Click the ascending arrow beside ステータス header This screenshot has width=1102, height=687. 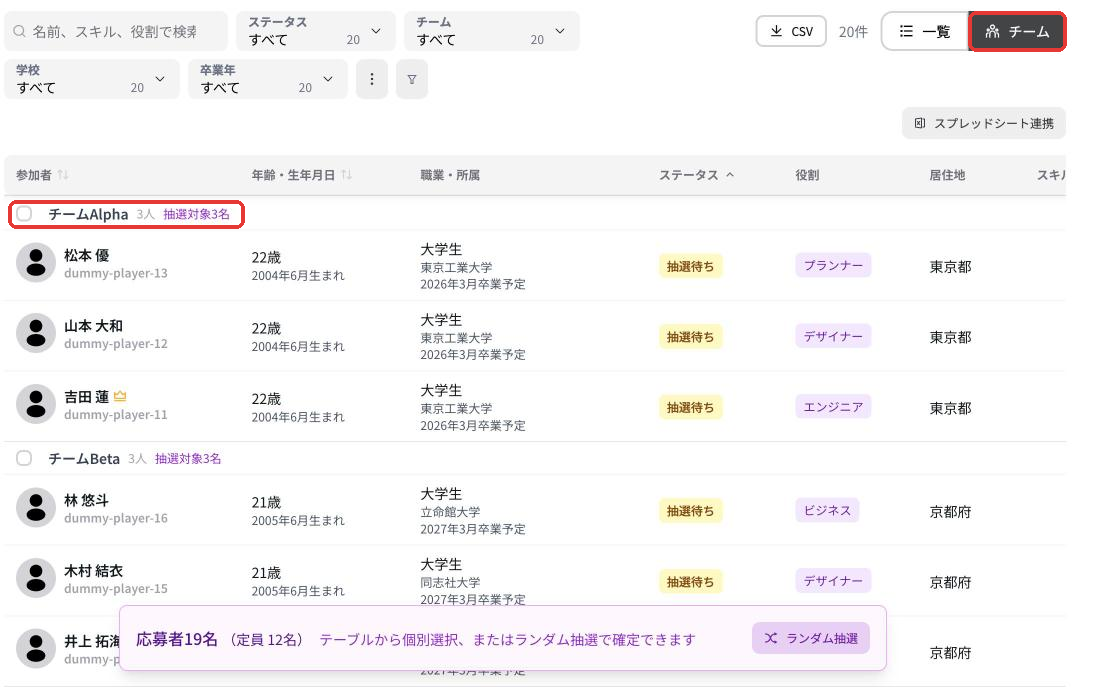(730, 175)
